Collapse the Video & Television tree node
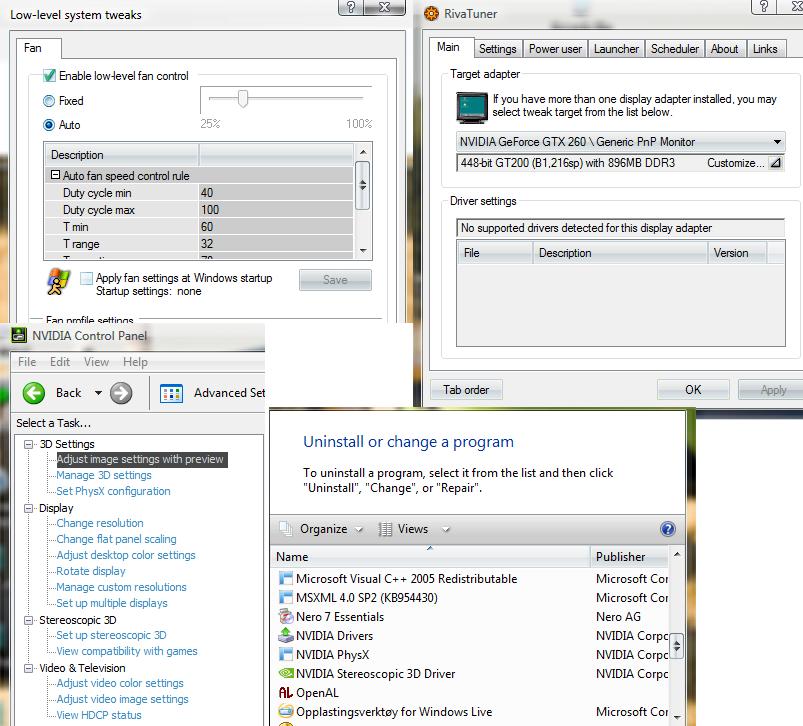This screenshot has width=803, height=726. 29,668
